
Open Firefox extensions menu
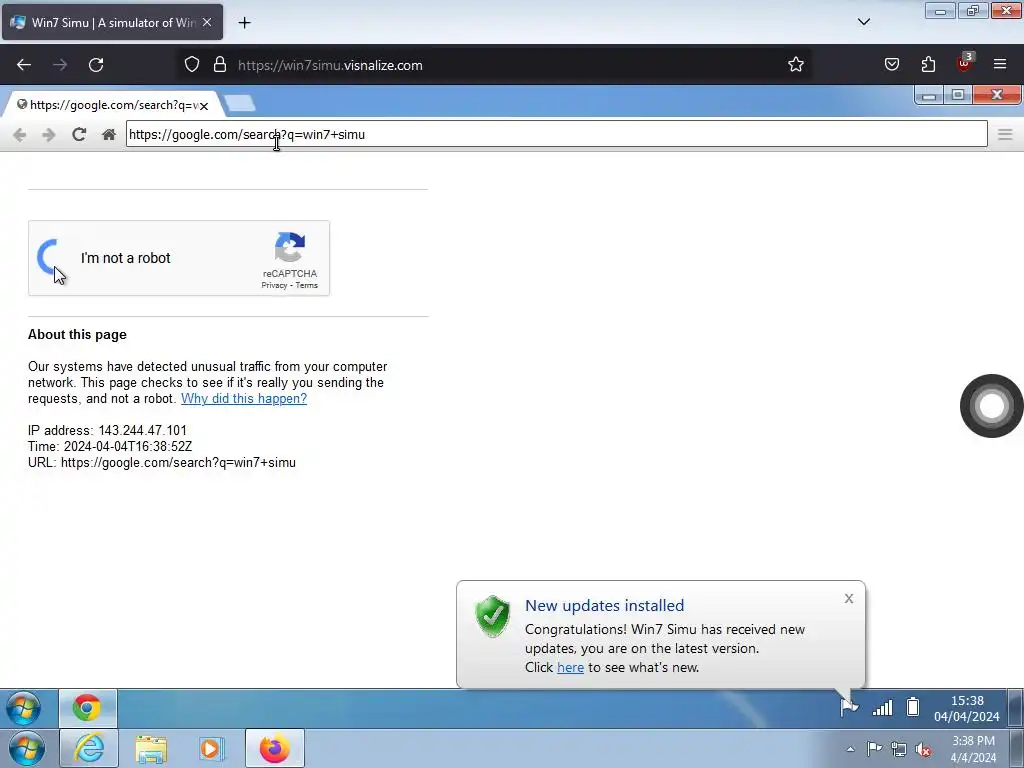click(928, 65)
